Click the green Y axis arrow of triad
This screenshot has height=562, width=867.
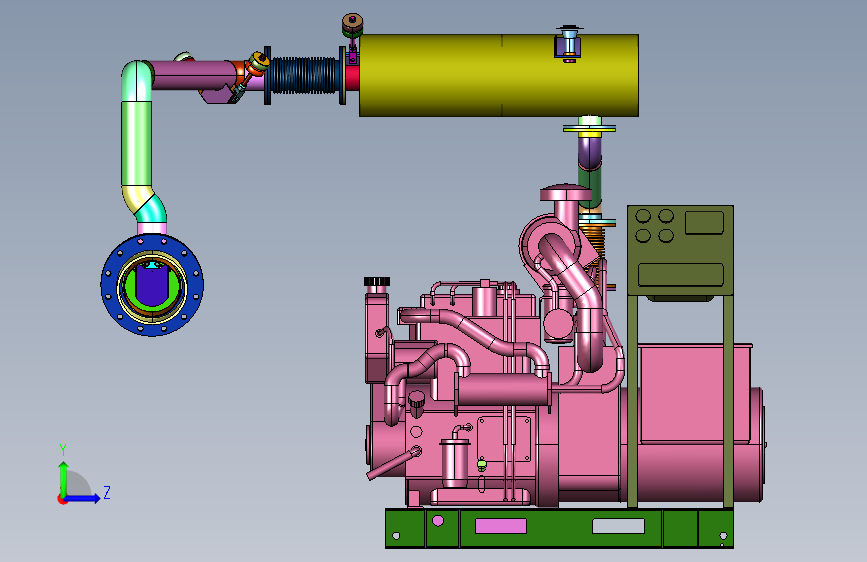tap(63, 479)
